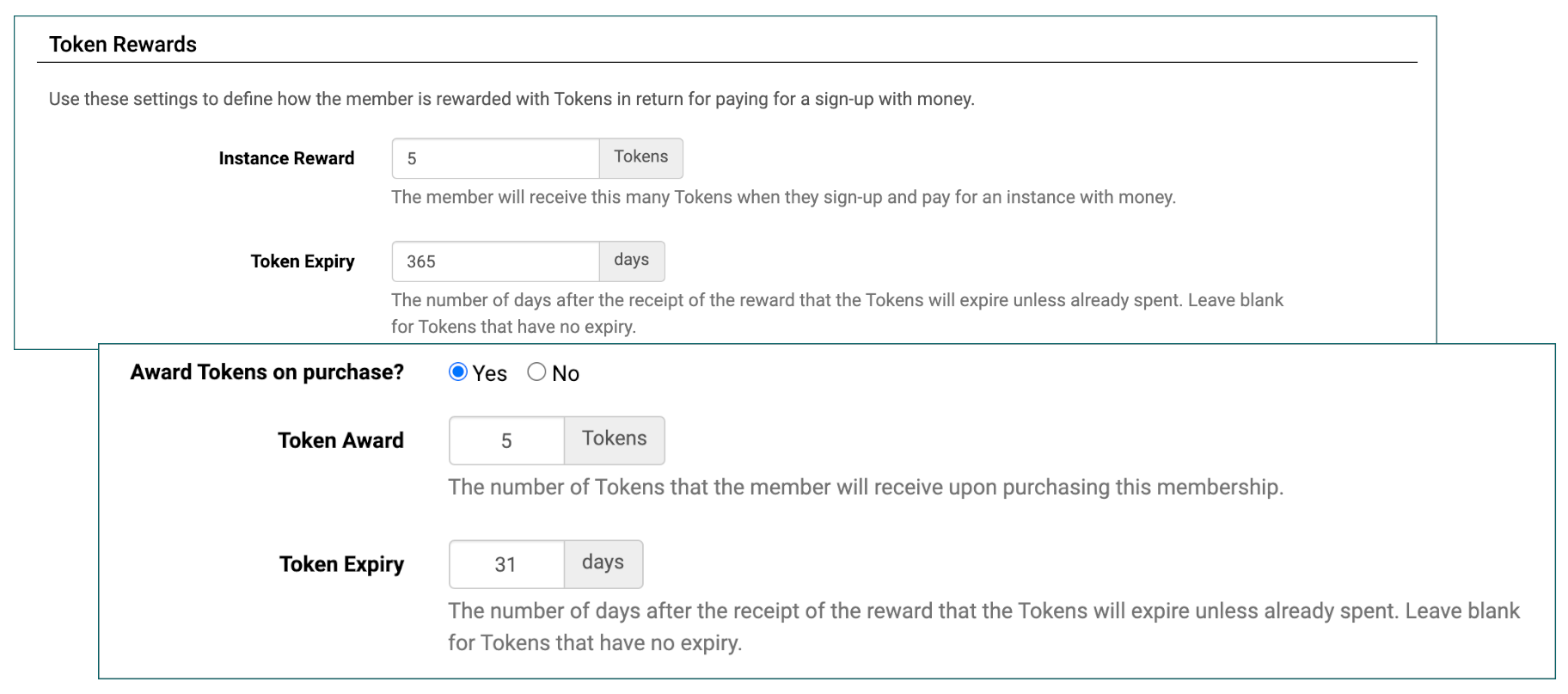Image resolution: width=1568 pixels, height=694 pixels.
Task: Click the expiry help text below the 31 days field
Action: [x=983, y=611]
